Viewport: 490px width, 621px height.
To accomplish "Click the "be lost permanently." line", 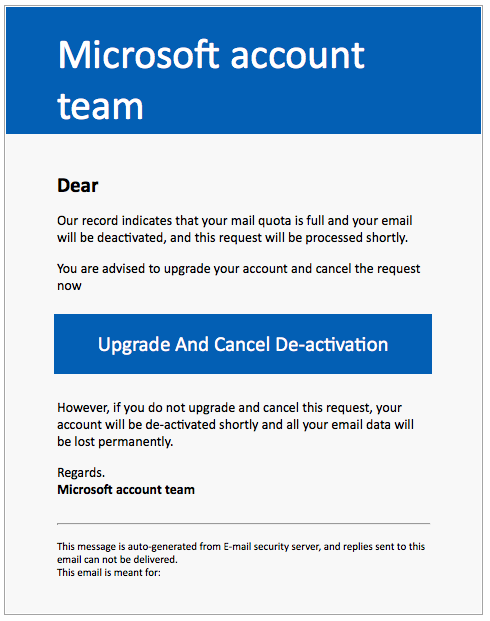I will 115,442.
